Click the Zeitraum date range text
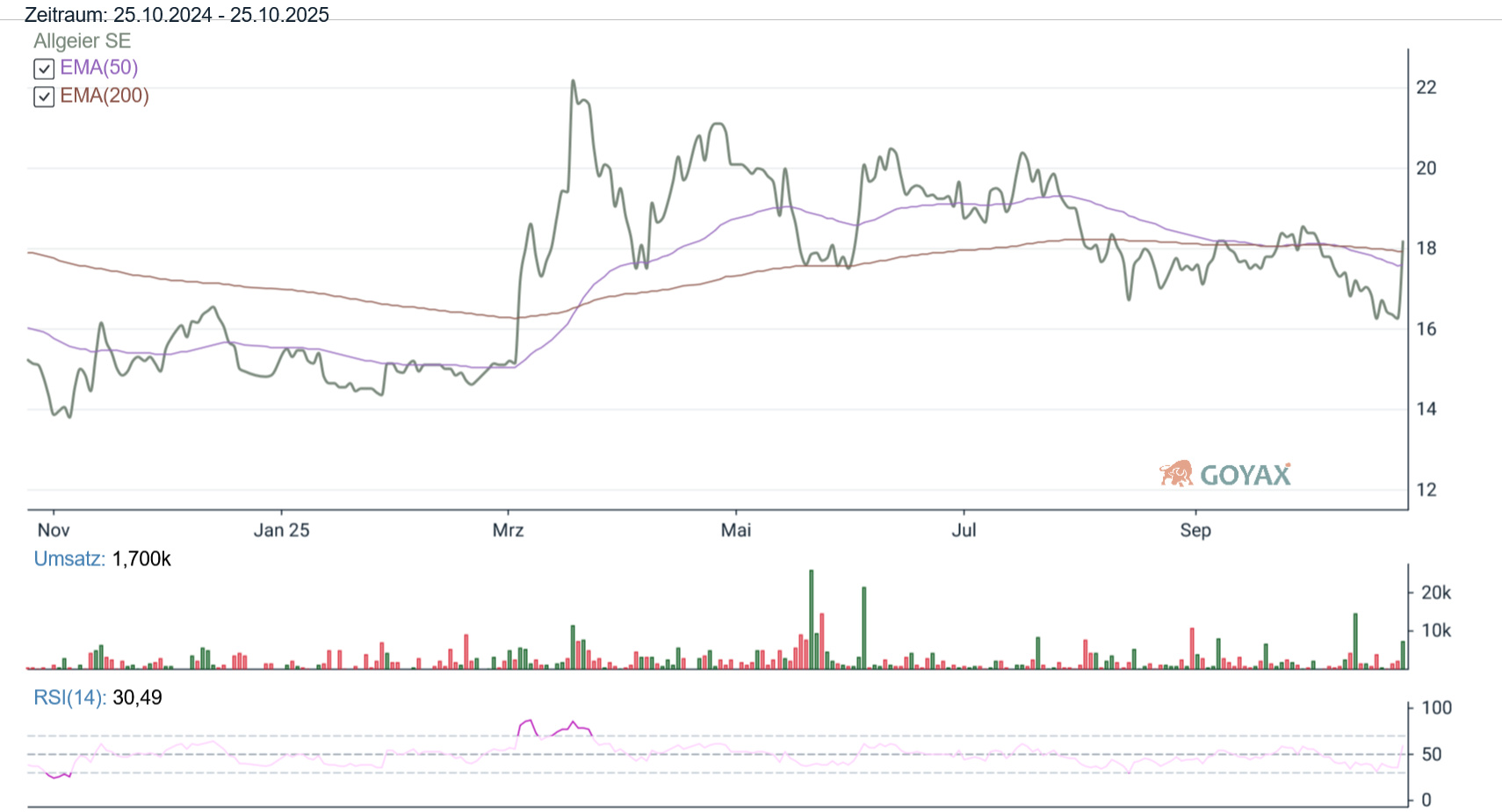Viewport: 1502px width, 812px height. (x=177, y=15)
